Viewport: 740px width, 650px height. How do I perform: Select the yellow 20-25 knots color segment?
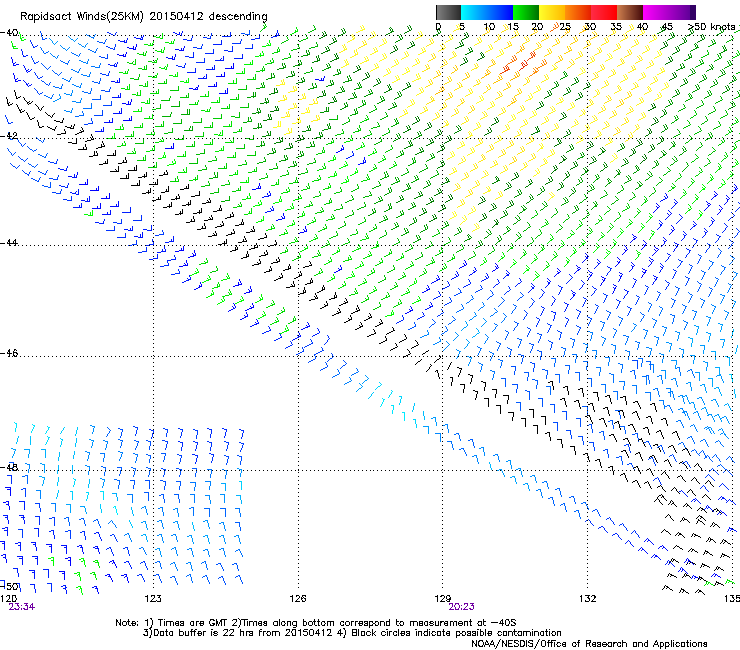click(x=552, y=12)
